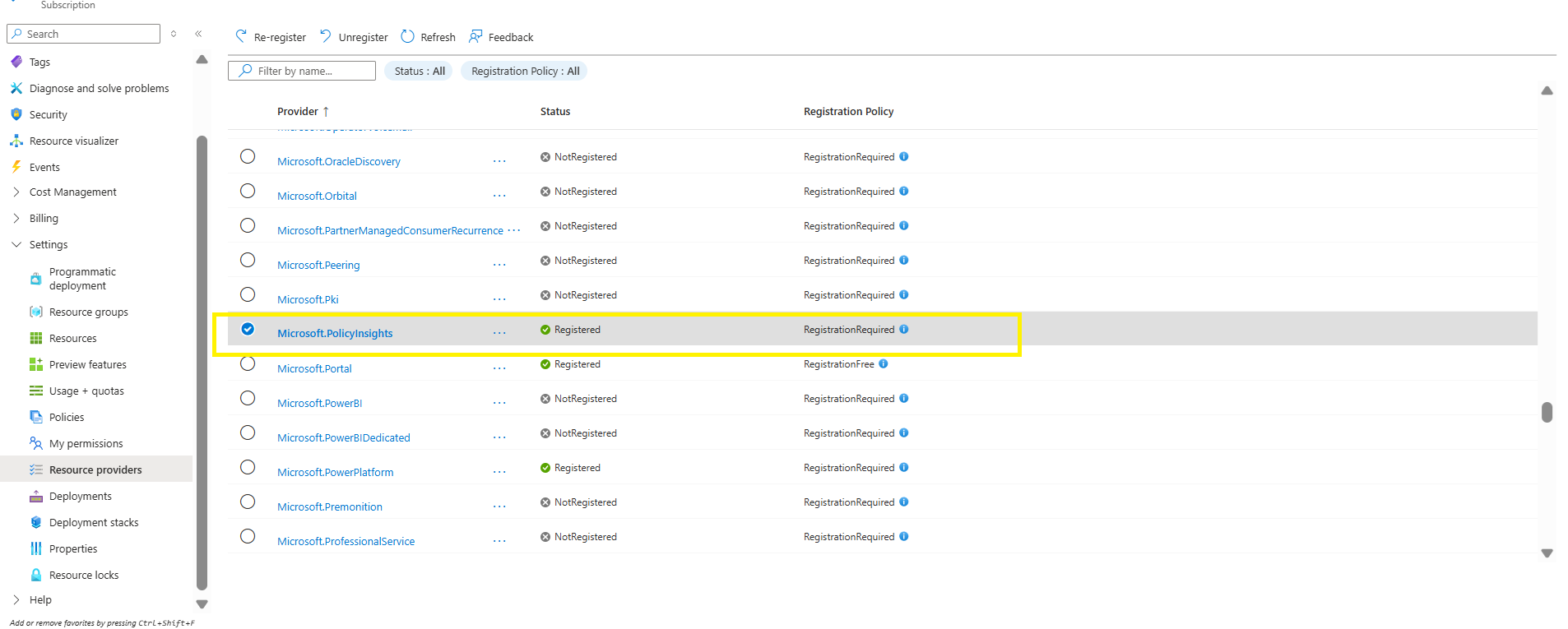
Task: Deselect the Microsoft.PolicyInsights radio button
Action: pyautogui.click(x=248, y=329)
